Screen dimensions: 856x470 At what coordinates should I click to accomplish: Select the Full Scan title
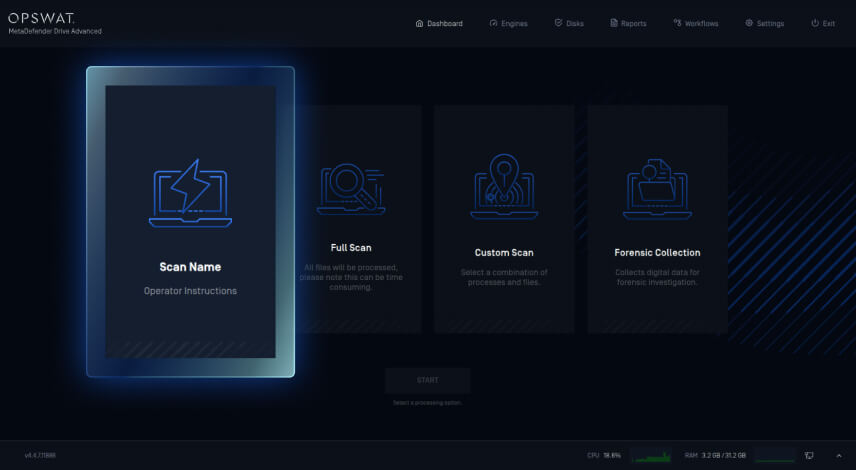[351, 248]
